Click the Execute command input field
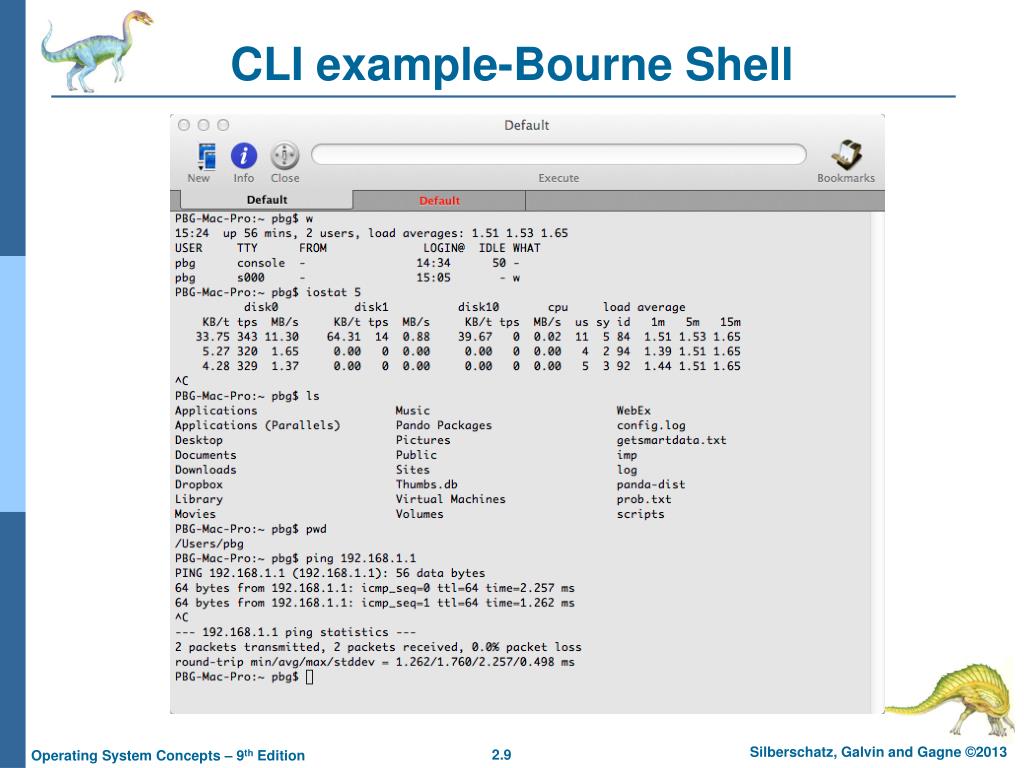 click(559, 155)
